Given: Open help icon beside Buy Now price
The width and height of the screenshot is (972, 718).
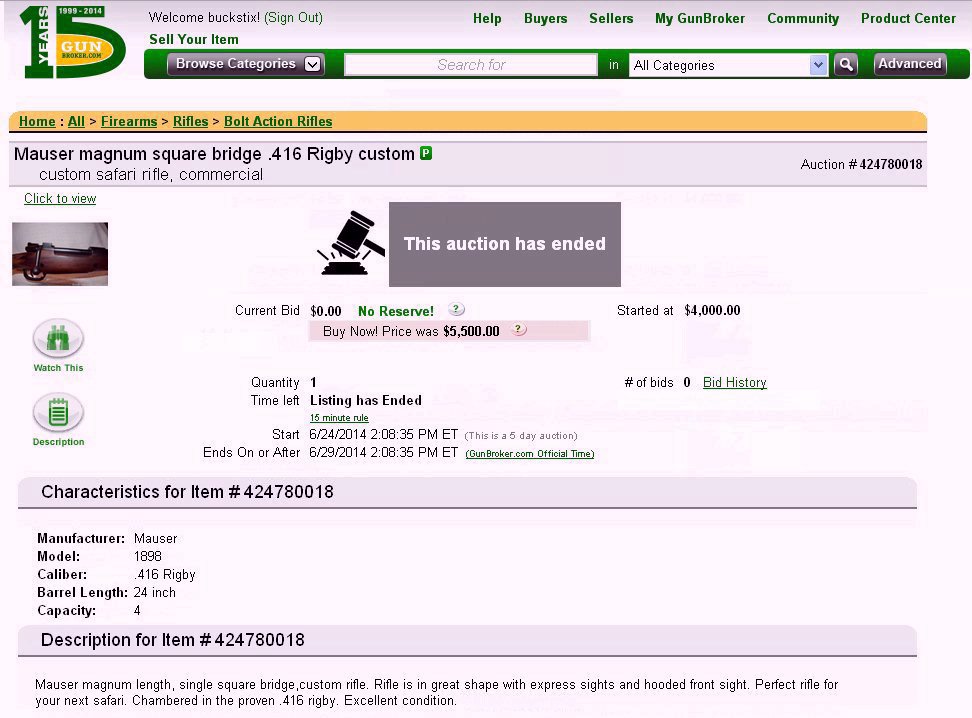Looking at the screenshot, I should [x=518, y=330].
